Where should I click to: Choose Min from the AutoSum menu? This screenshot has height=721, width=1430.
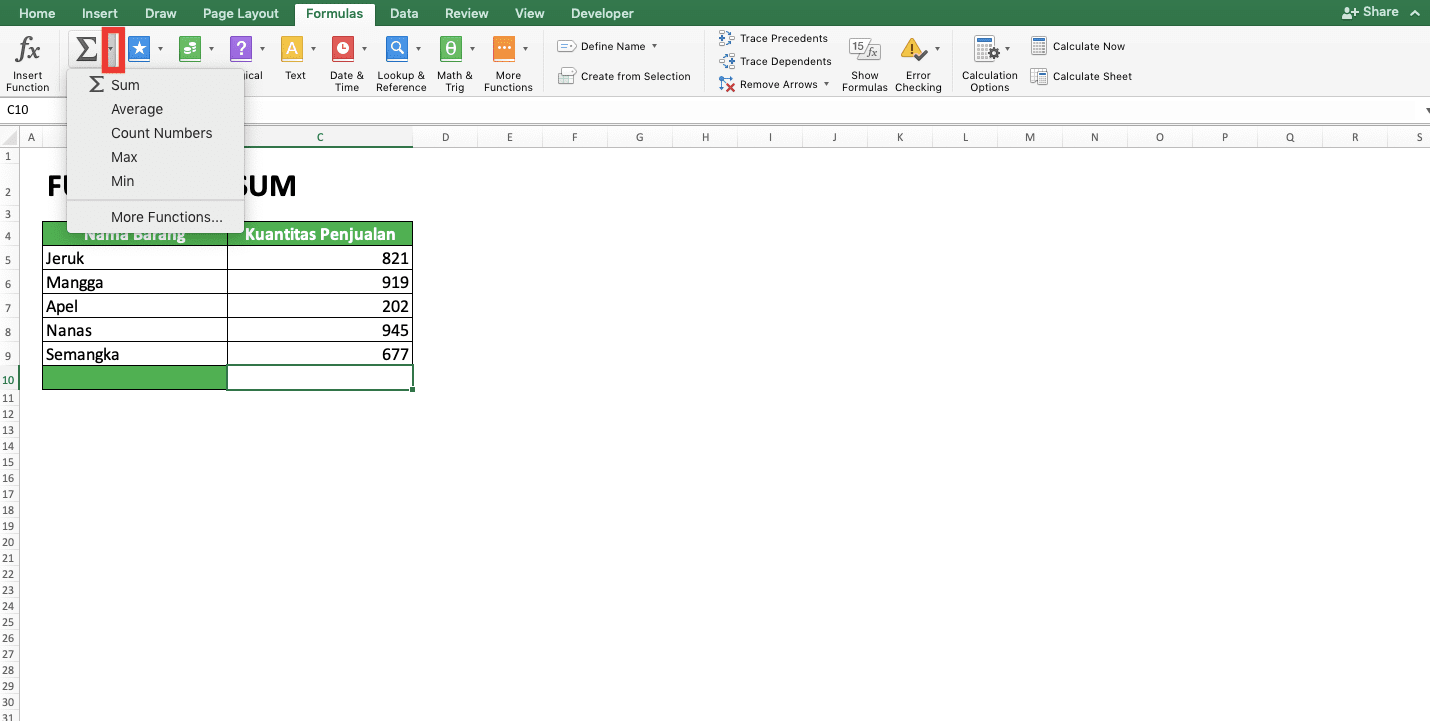tap(155, 181)
